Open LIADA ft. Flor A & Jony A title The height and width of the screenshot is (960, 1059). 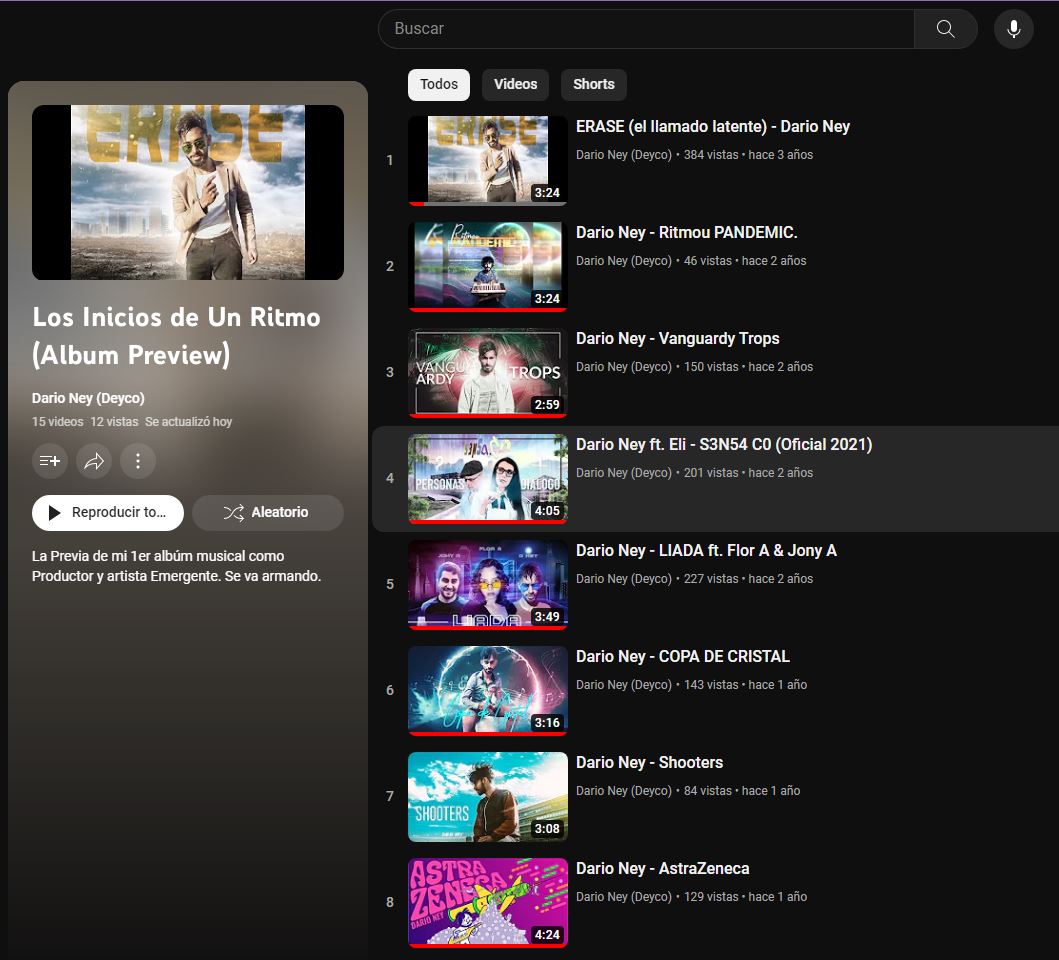706,551
